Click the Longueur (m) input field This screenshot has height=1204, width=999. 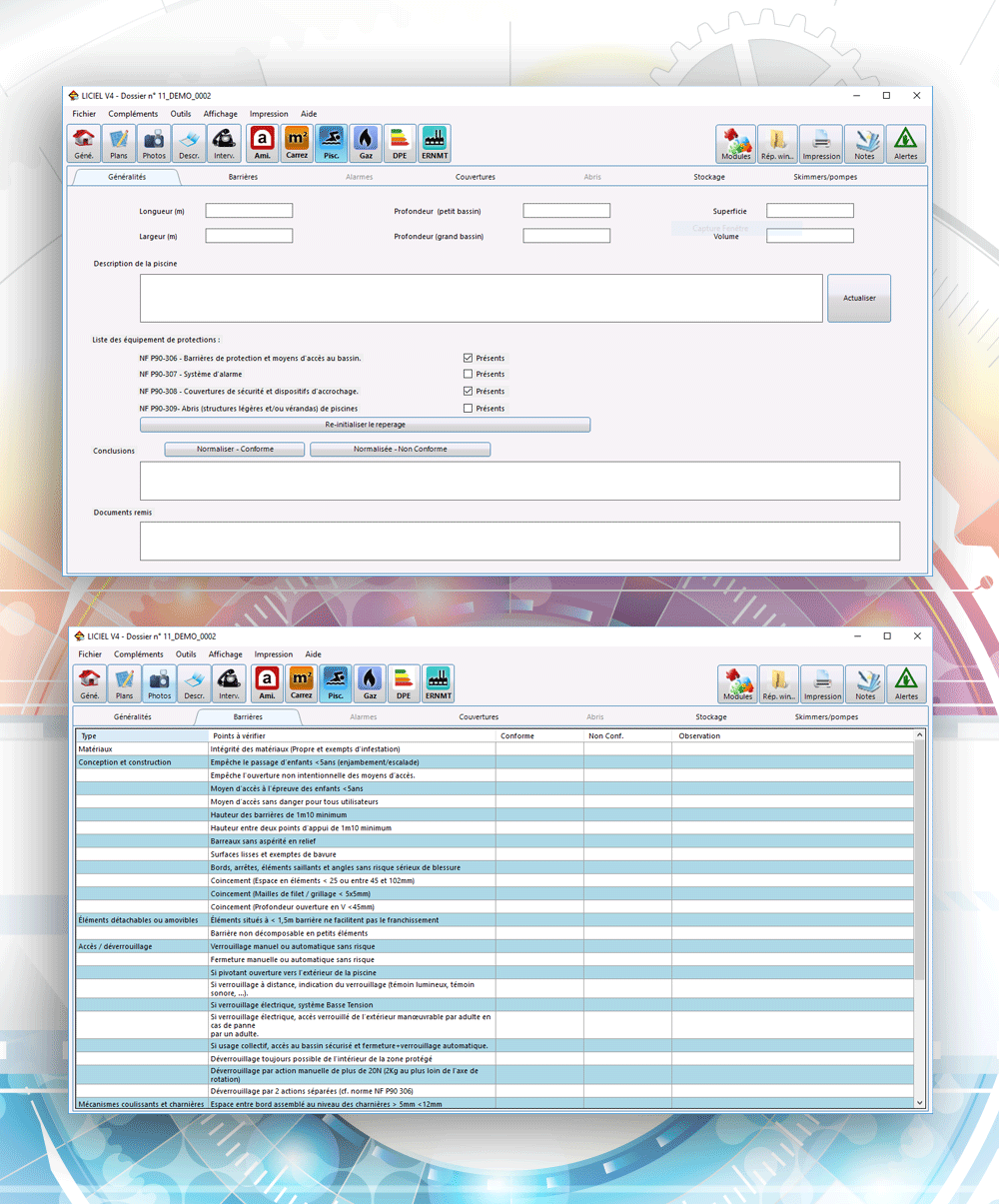pos(249,211)
